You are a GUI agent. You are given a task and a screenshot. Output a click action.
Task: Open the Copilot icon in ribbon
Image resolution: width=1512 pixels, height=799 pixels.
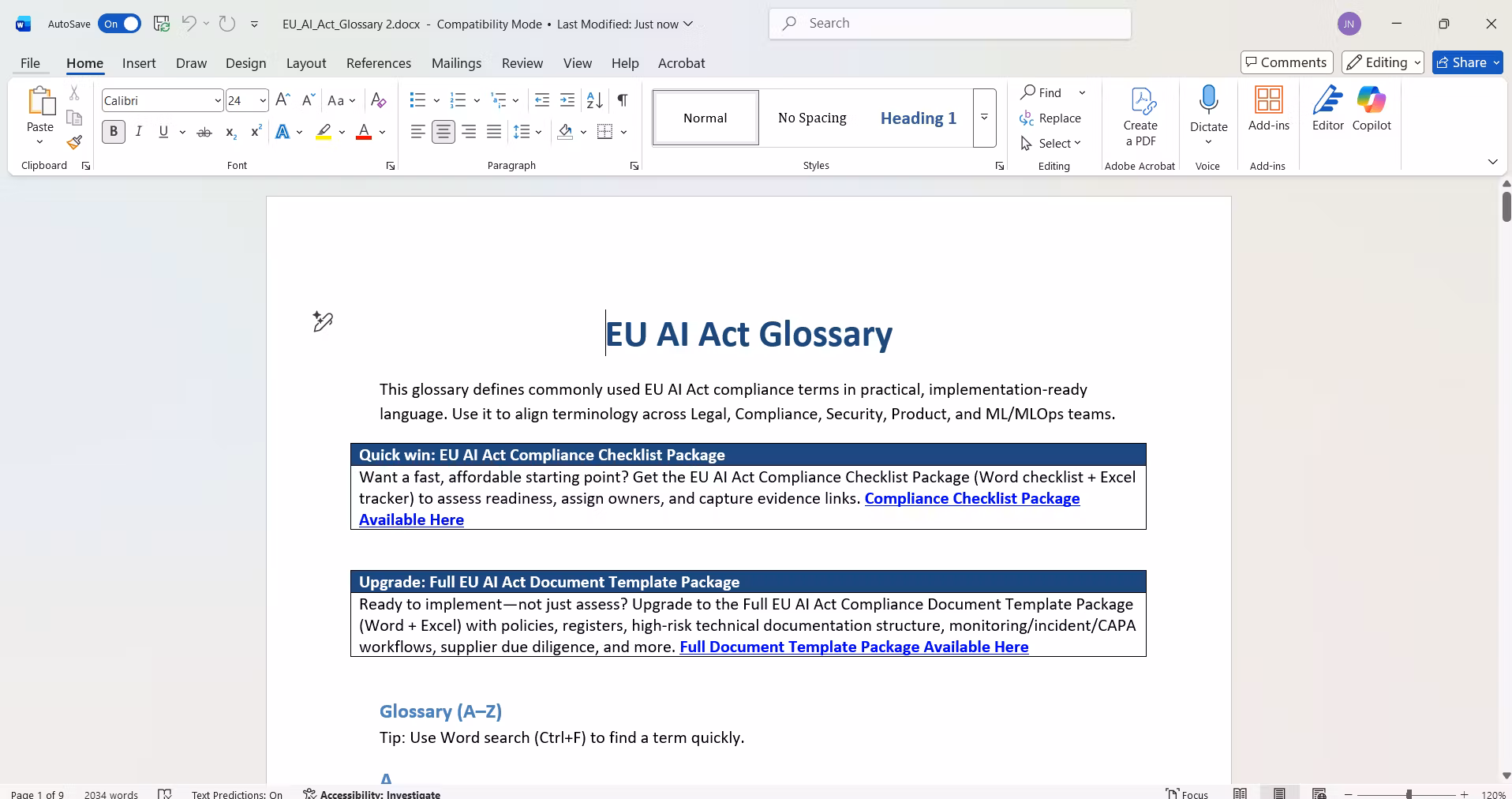(x=1372, y=109)
